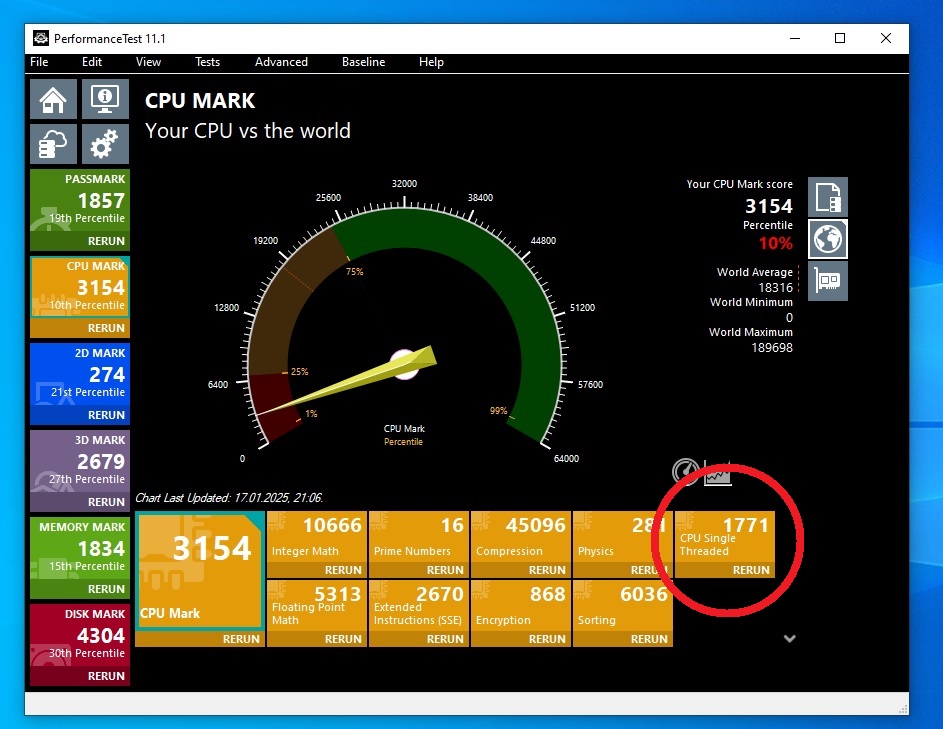The width and height of the screenshot is (943, 729).
Task: Switch to gauge chart view icon
Action: [x=686, y=471]
